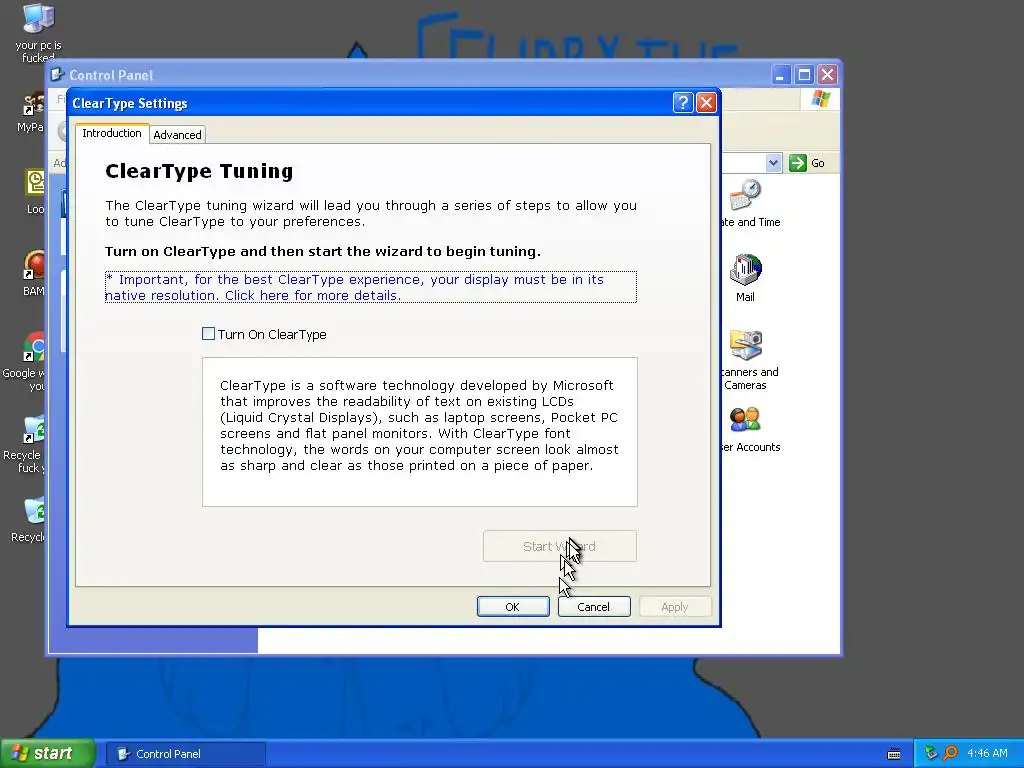This screenshot has height=768, width=1024.
Task: Select the Introduction tab
Action: (x=112, y=133)
